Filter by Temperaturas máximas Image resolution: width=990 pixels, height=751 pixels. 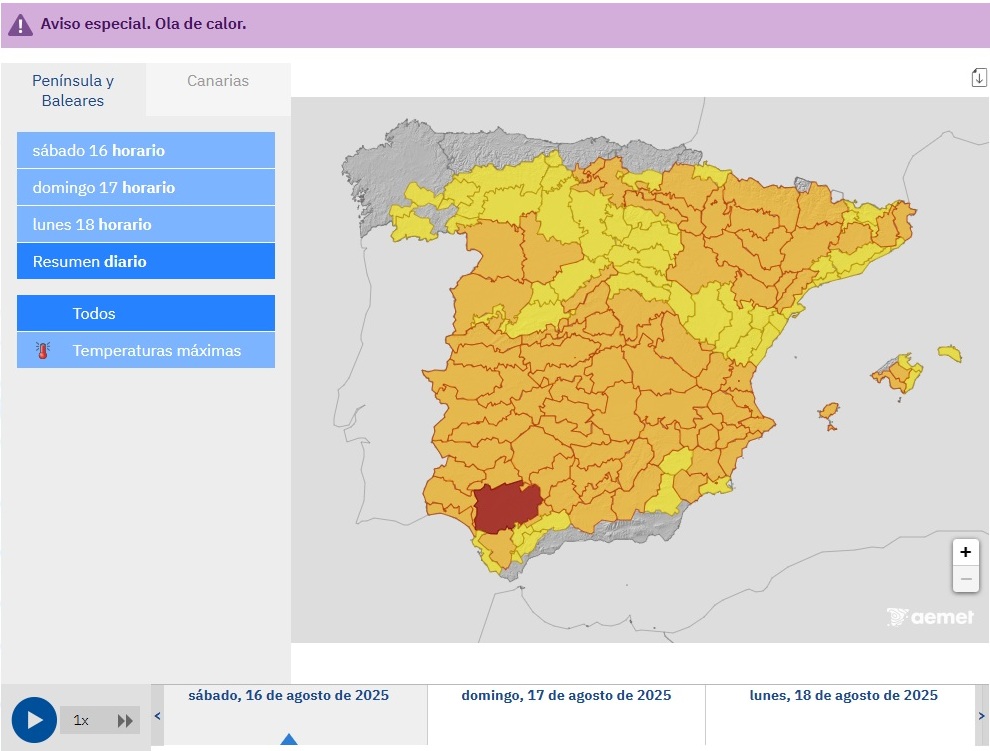146,351
